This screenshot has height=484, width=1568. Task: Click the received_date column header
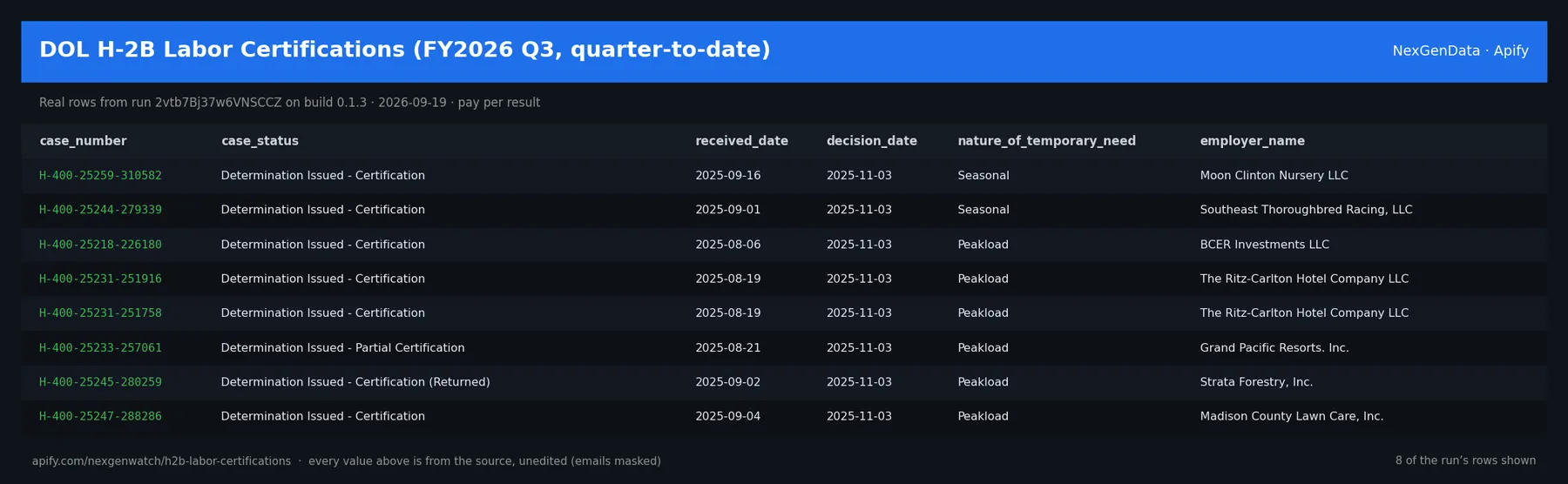(741, 141)
